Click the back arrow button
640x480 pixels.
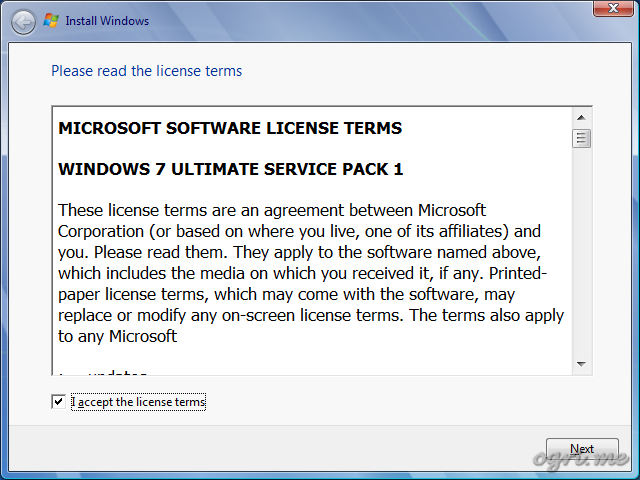(23, 22)
